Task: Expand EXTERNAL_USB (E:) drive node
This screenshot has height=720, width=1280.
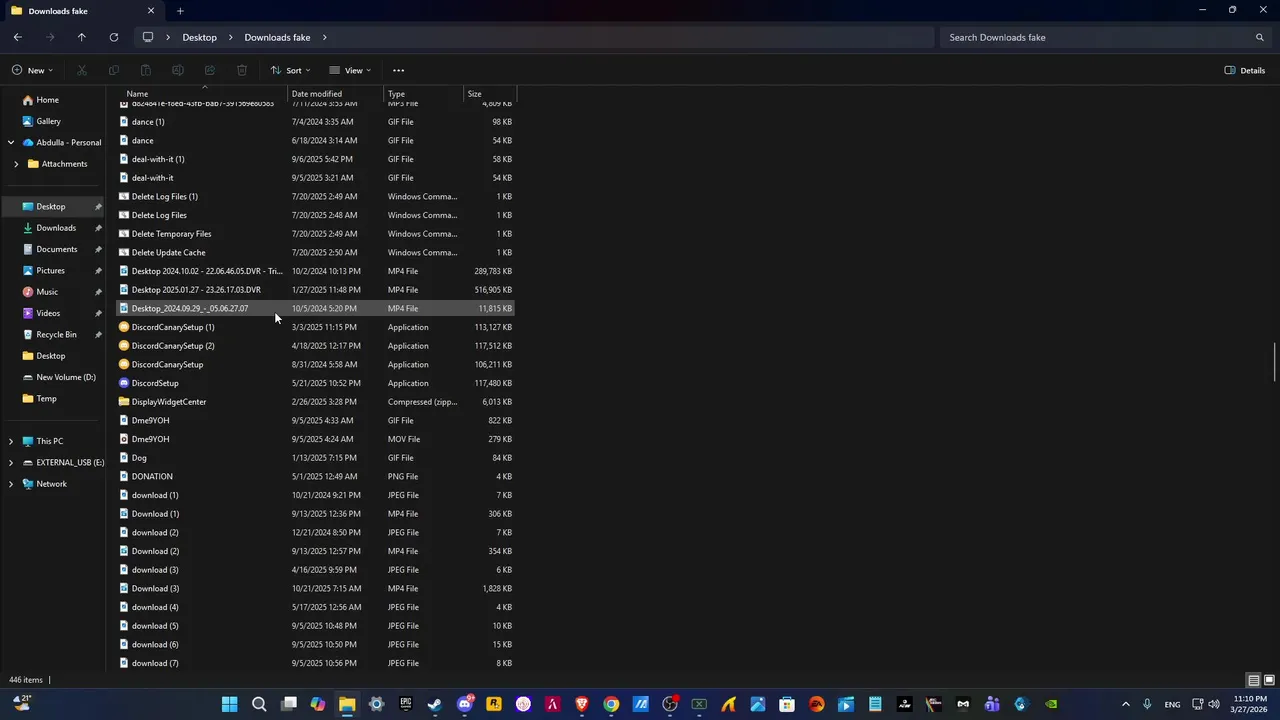Action: 11,462
